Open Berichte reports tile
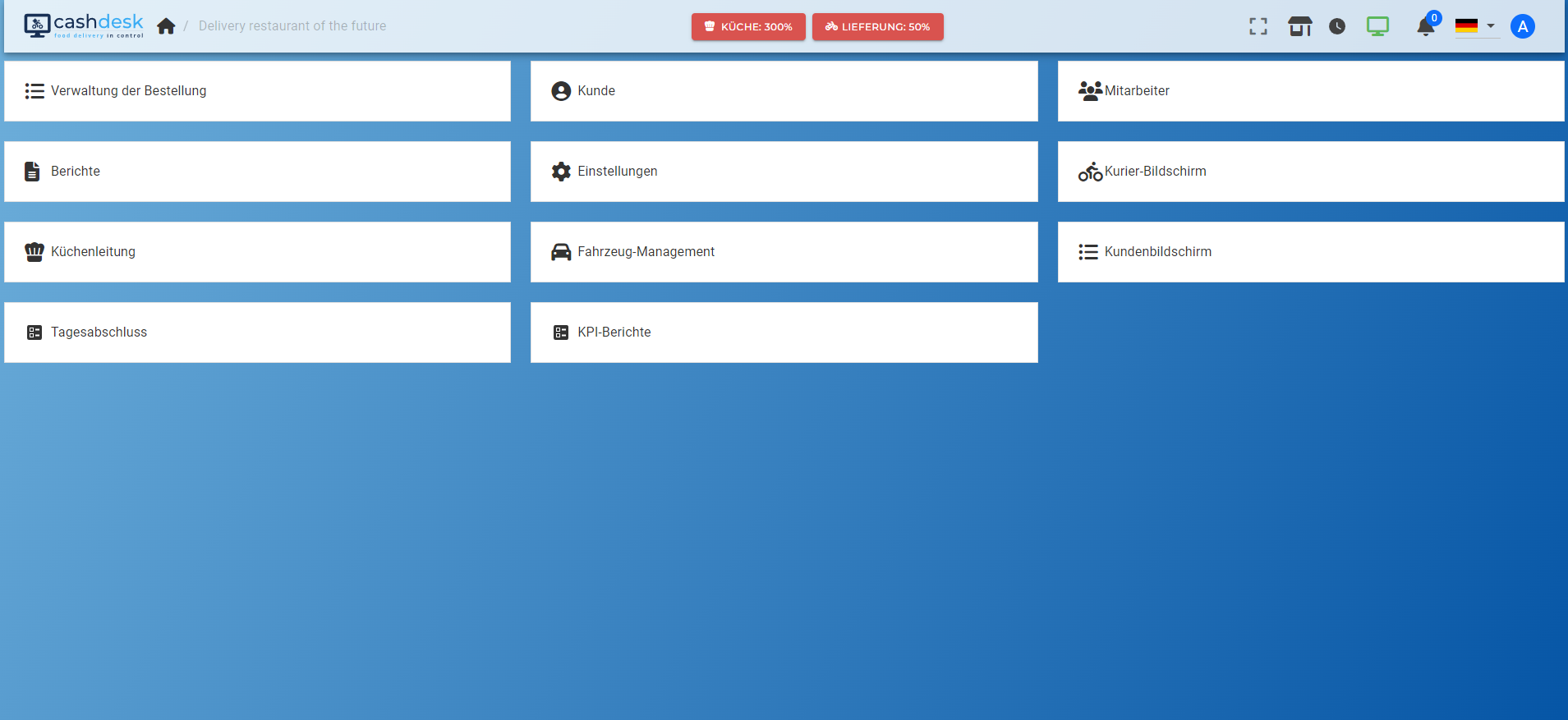The height and width of the screenshot is (720, 1568). [x=257, y=172]
